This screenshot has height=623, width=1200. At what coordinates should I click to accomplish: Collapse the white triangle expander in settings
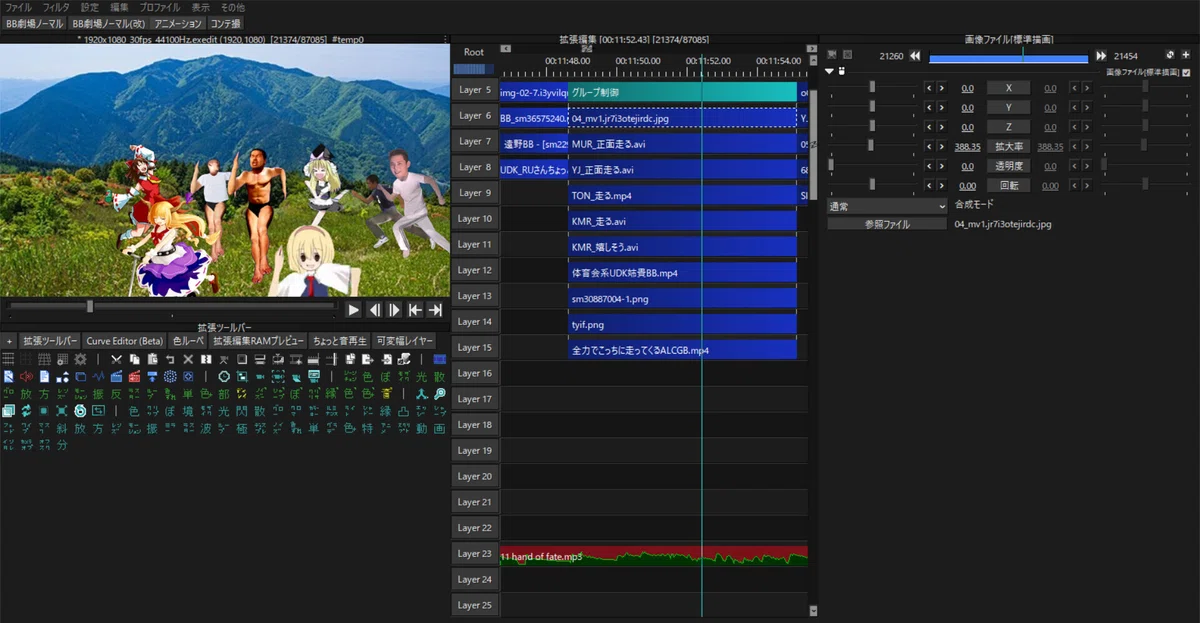830,72
